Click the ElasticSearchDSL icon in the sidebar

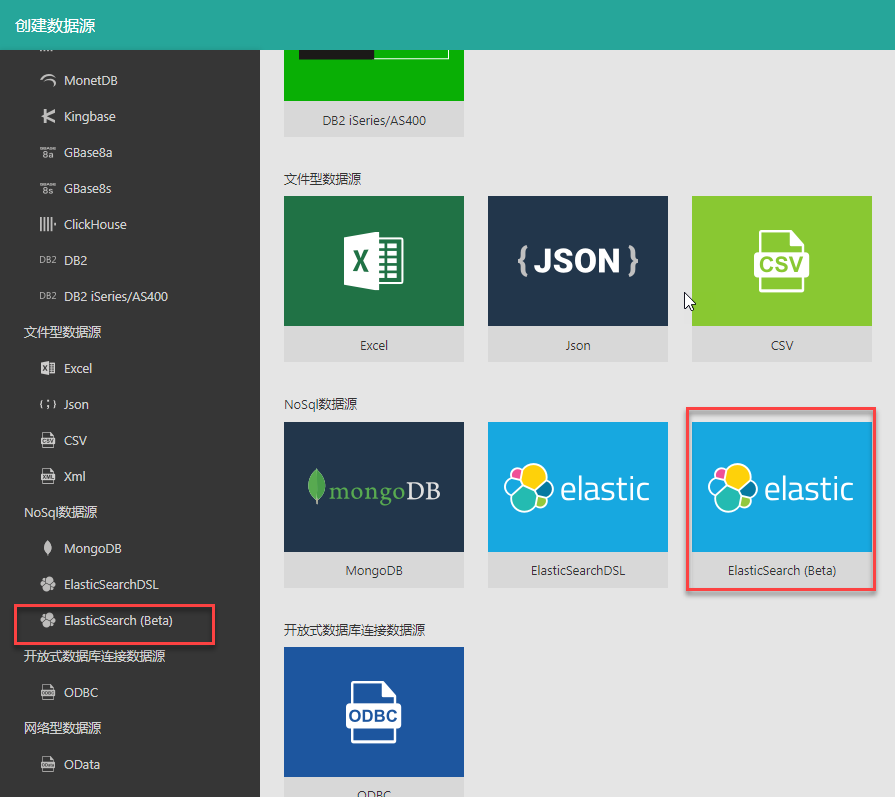coord(48,584)
